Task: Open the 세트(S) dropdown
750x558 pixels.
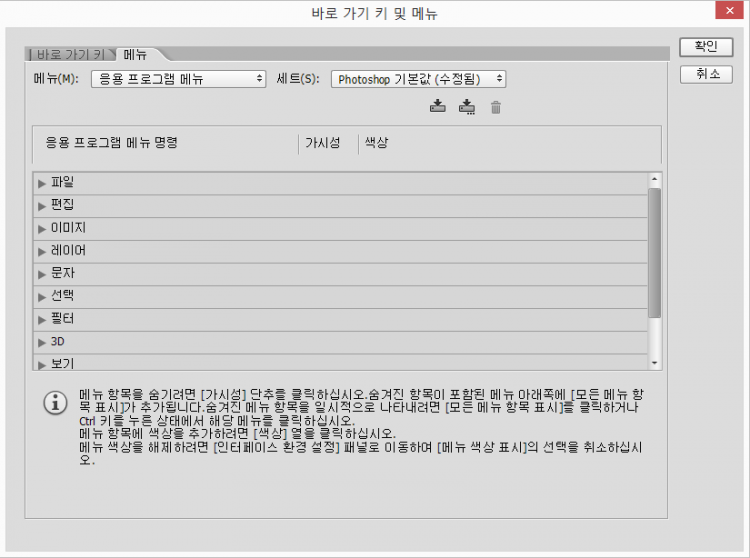Action: tap(418, 79)
